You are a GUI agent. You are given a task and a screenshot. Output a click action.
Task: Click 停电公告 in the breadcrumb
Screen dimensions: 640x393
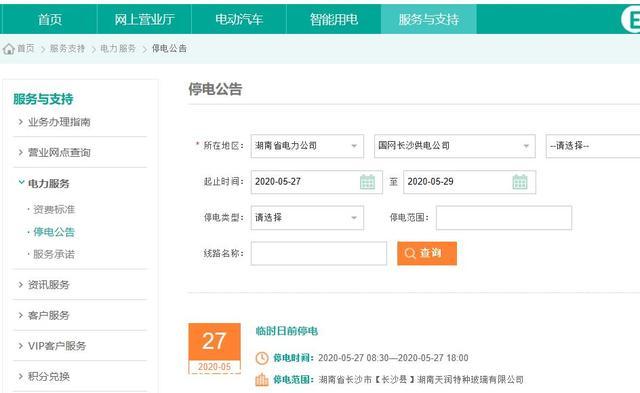click(x=169, y=49)
